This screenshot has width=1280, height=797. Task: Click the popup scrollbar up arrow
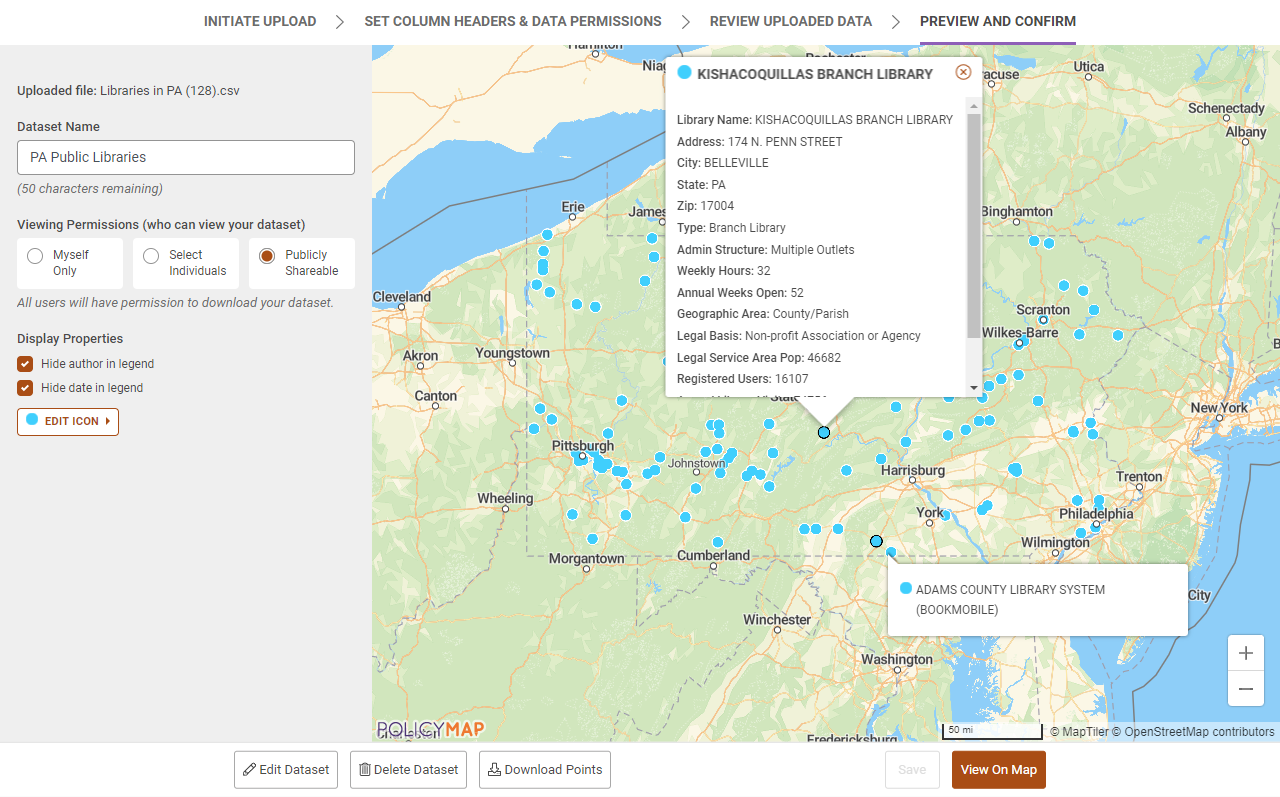pyautogui.click(x=973, y=104)
